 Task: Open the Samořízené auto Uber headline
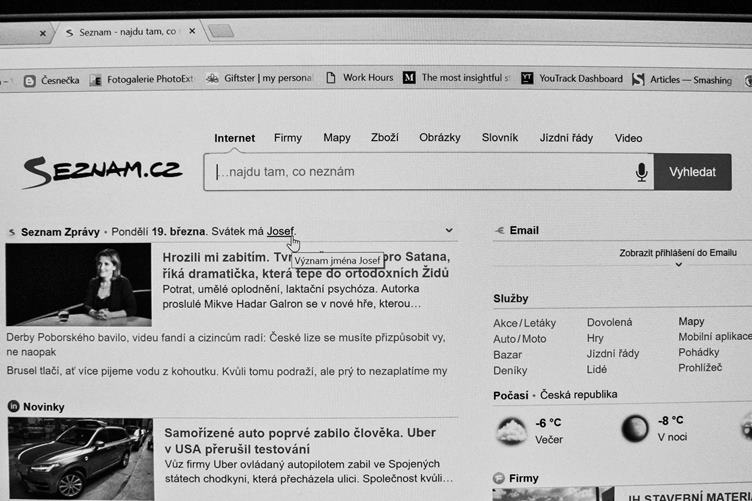coord(300,441)
